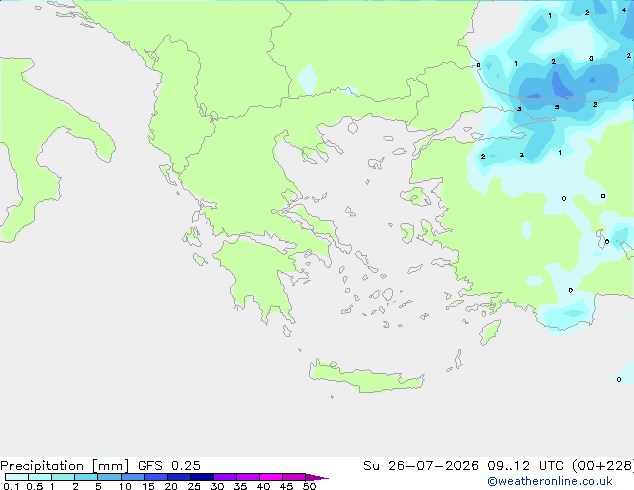Click the island of Crete on the map

tap(366, 378)
